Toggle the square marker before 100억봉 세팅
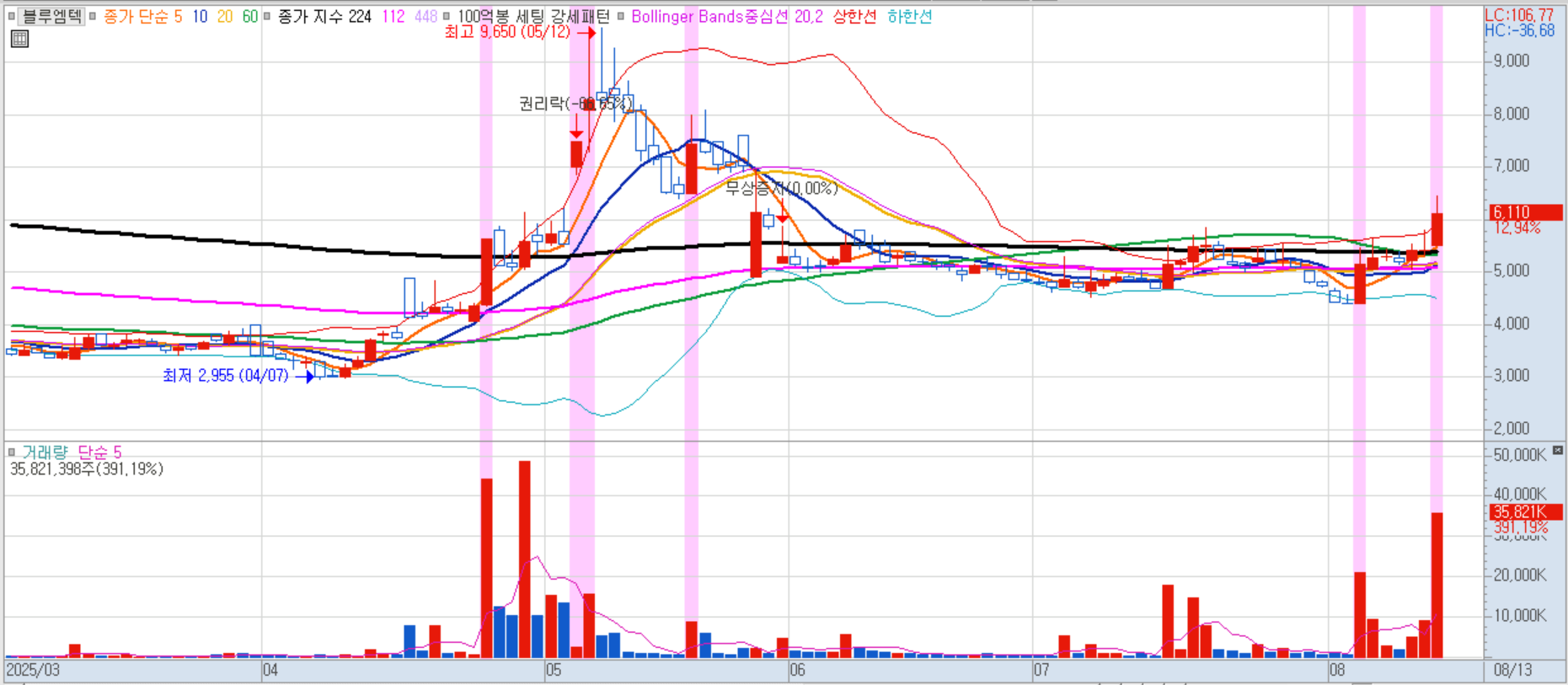1568x685 pixels. (447, 16)
